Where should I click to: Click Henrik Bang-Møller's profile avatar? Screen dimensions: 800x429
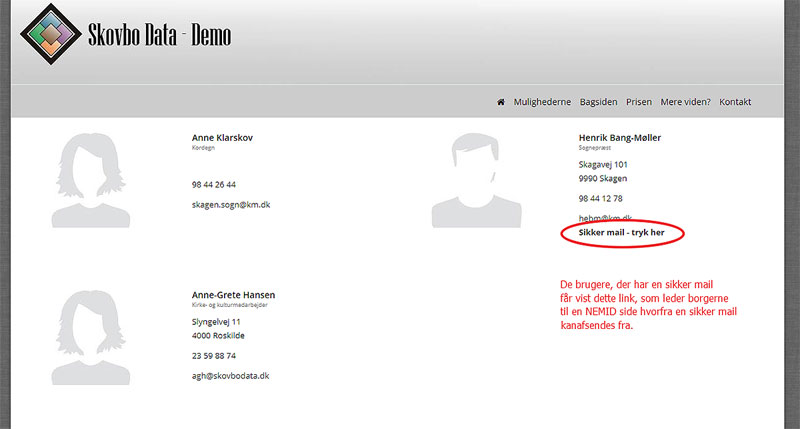click(477, 180)
